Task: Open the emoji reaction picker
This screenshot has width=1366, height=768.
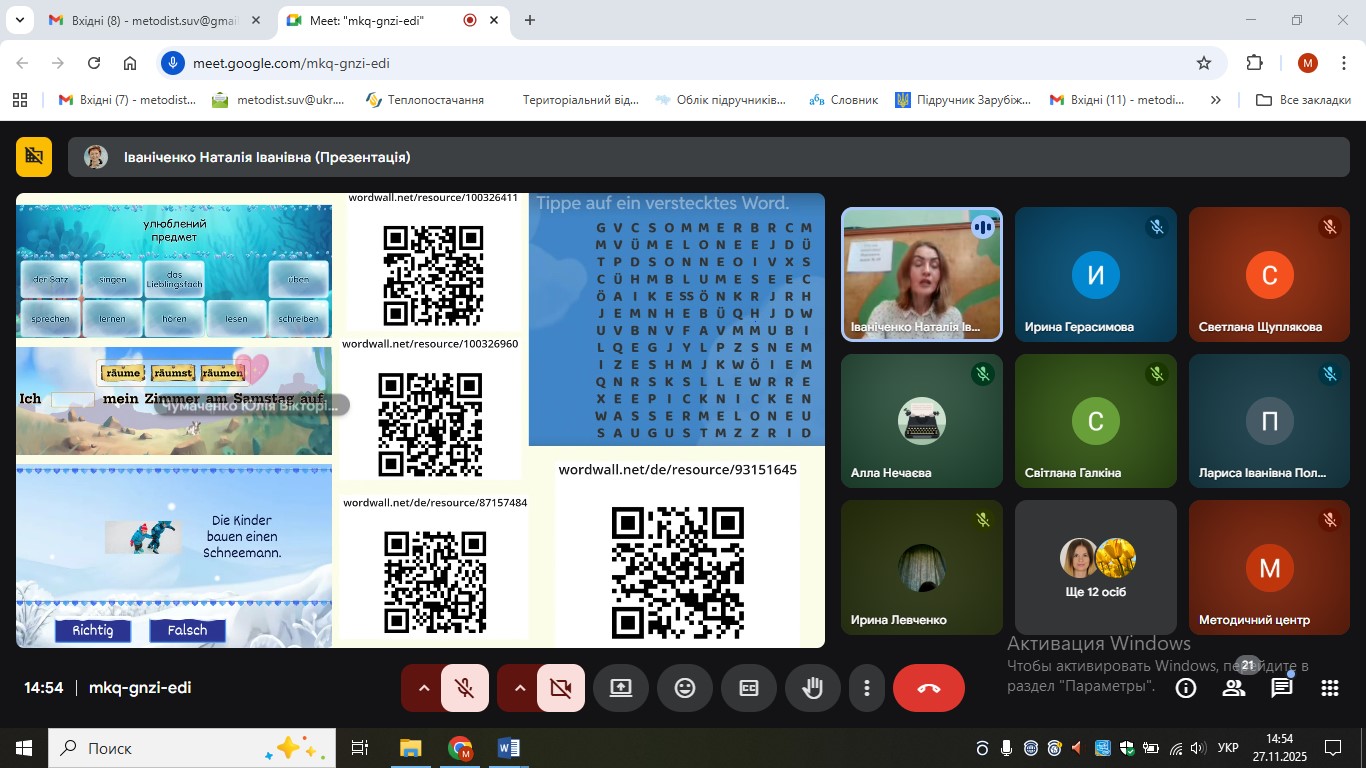Action: (x=684, y=688)
